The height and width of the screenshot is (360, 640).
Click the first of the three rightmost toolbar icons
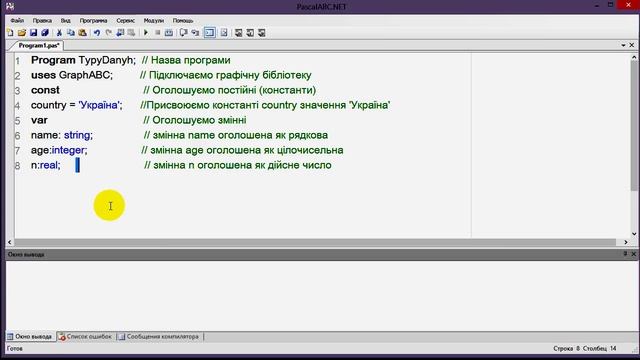tap(239, 33)
